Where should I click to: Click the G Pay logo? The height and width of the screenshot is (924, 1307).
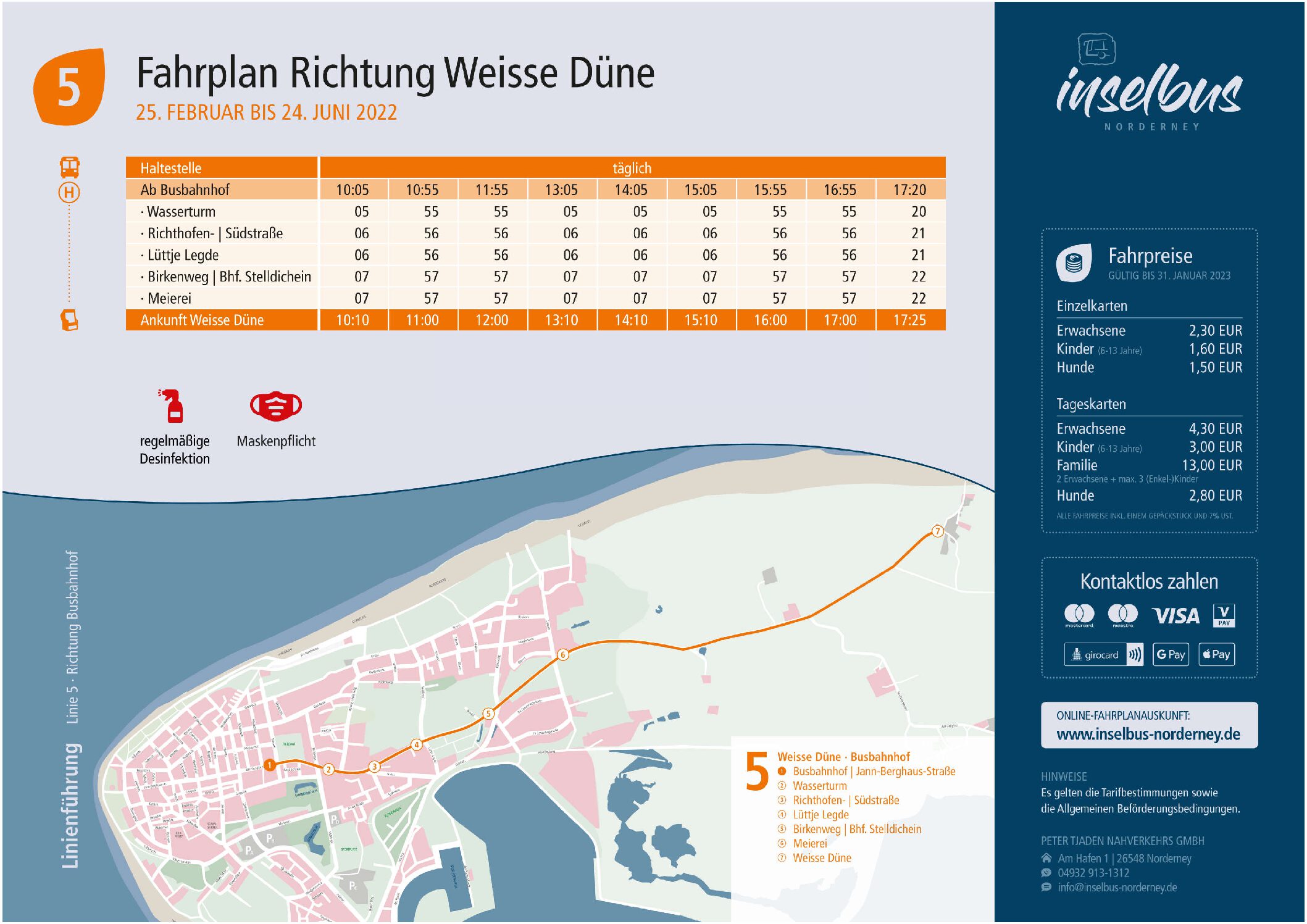click(1171, 654)
